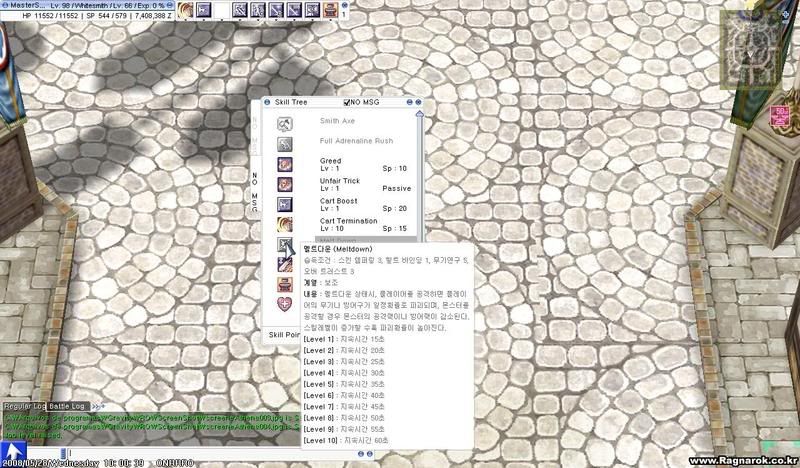This screenshot has width=800, height=468.
Task: Click the blue arrow icon beside the chat input
Action: point(14,453)
